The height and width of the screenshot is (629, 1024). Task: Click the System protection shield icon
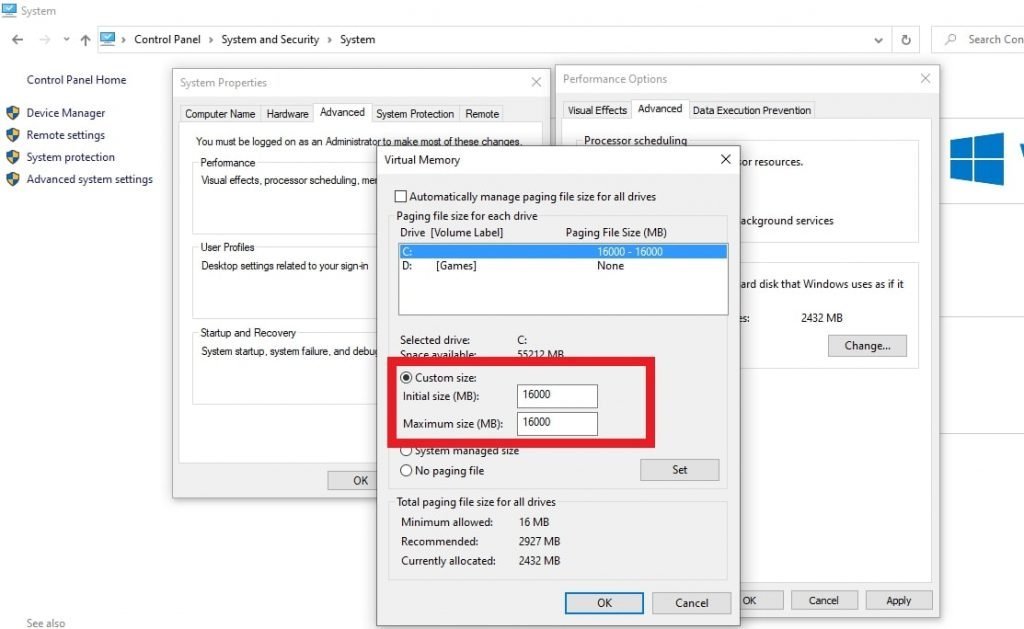click(13, 157)
